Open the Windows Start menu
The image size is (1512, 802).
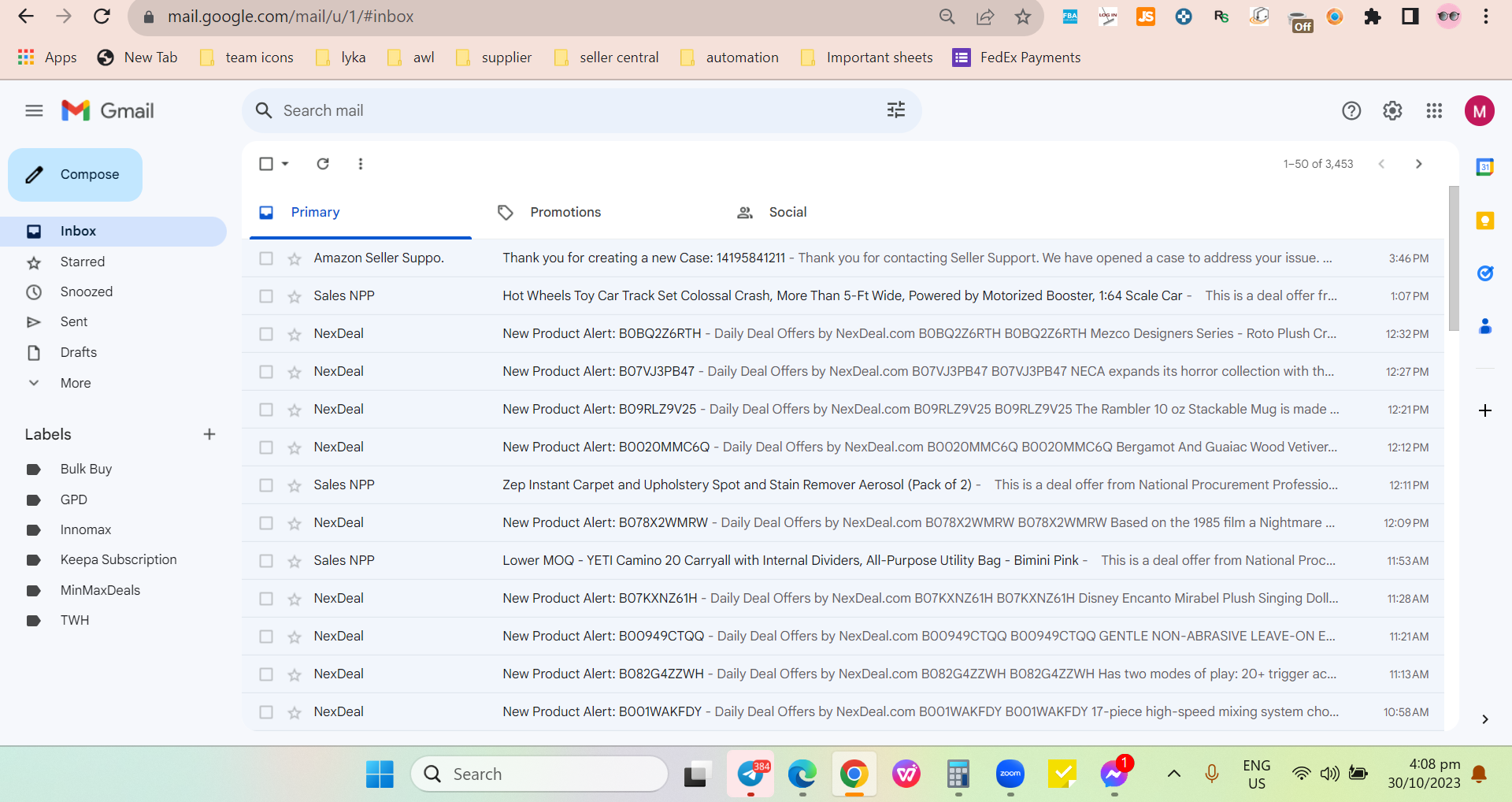pos(380,774)
